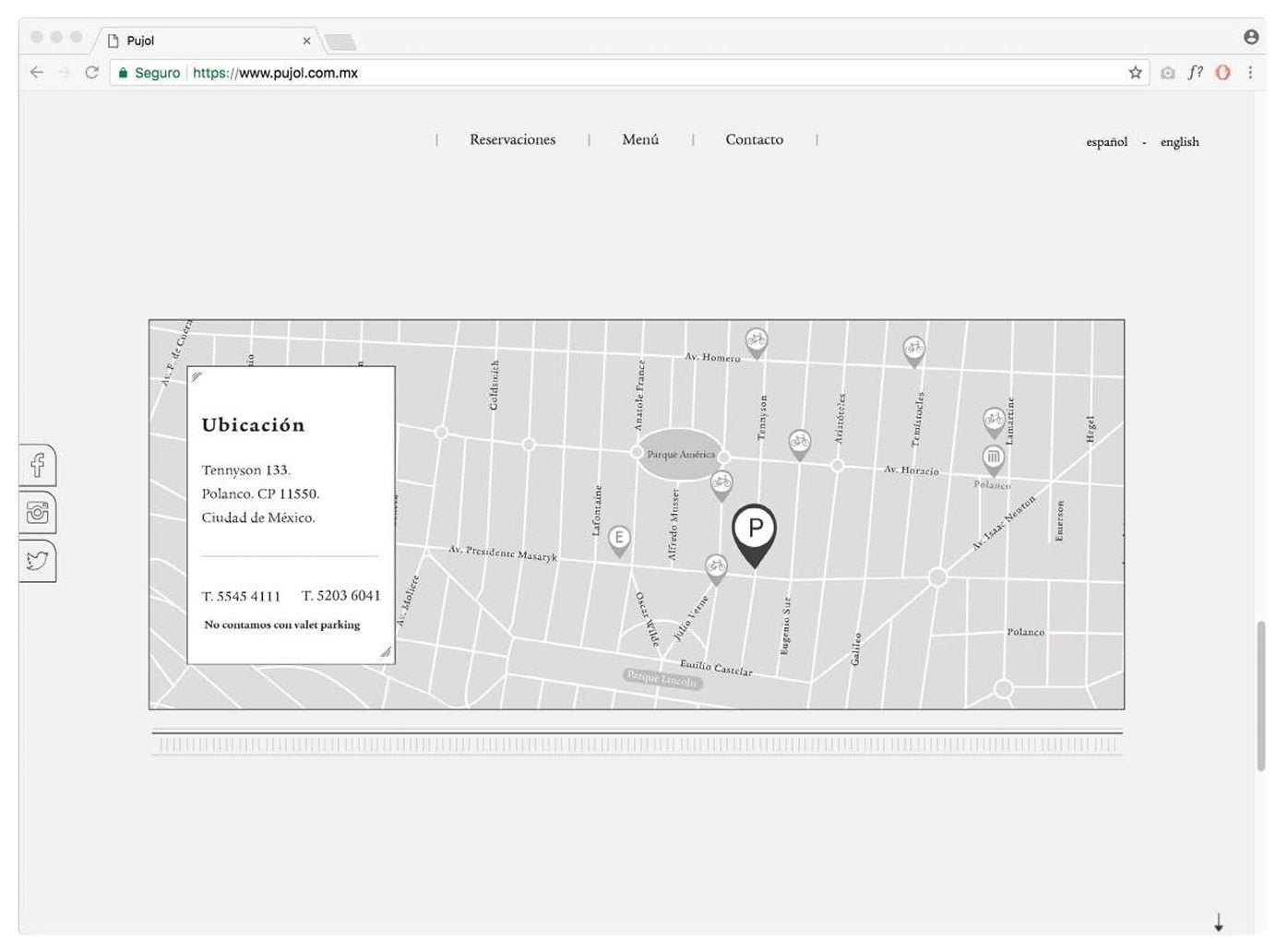Screen dimensions: 1276x952
Task: Click the page vertical scrollbar thumb
Action: pos(1260,696)
